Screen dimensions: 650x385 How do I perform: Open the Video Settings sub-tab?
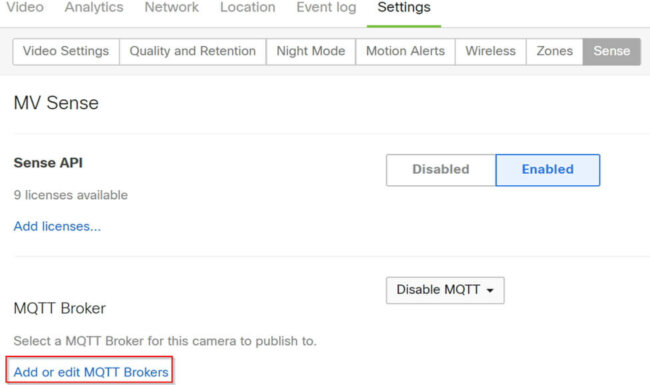66,51
